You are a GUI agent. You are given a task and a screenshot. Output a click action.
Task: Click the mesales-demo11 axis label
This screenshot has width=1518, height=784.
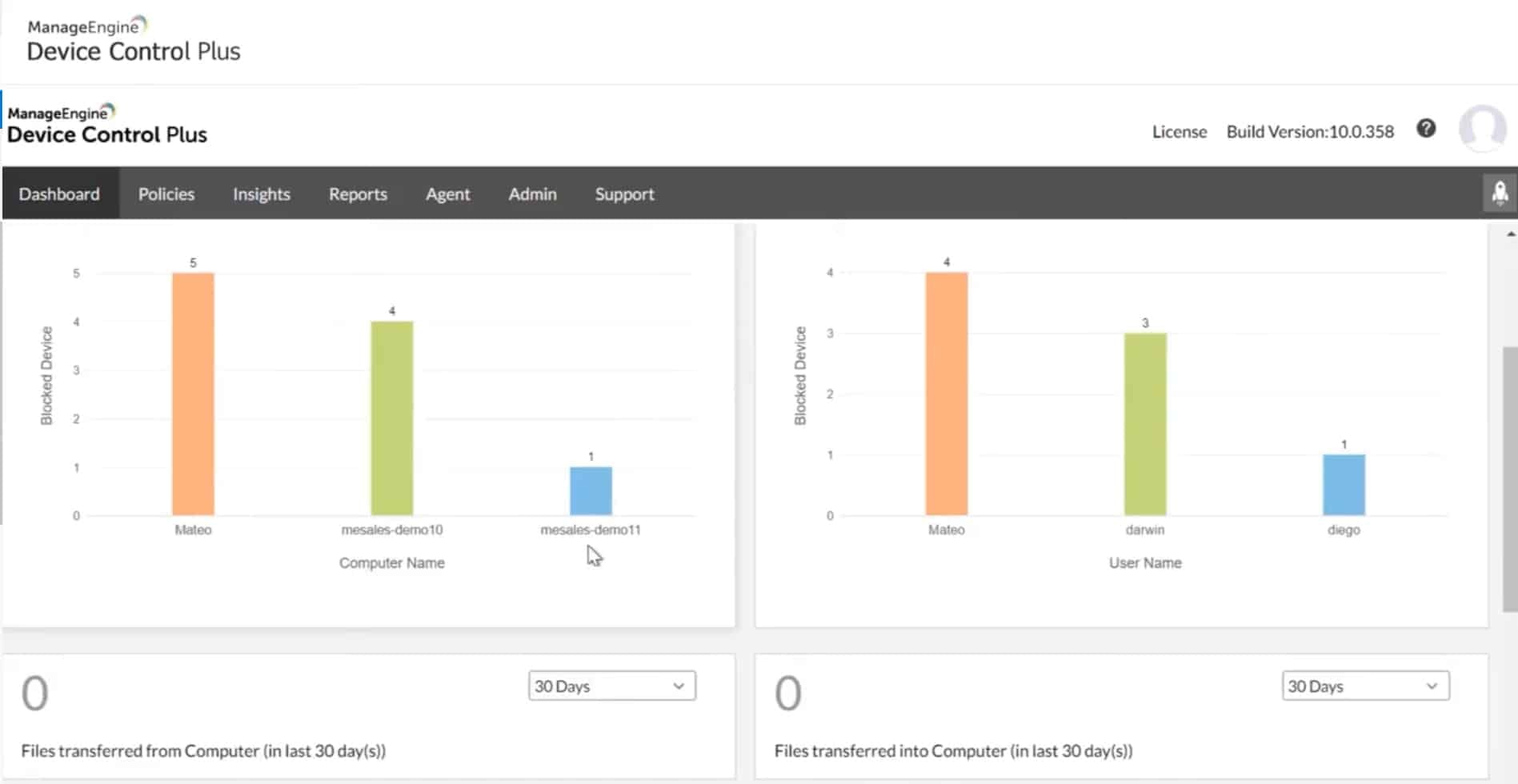[x=591, y=530]
